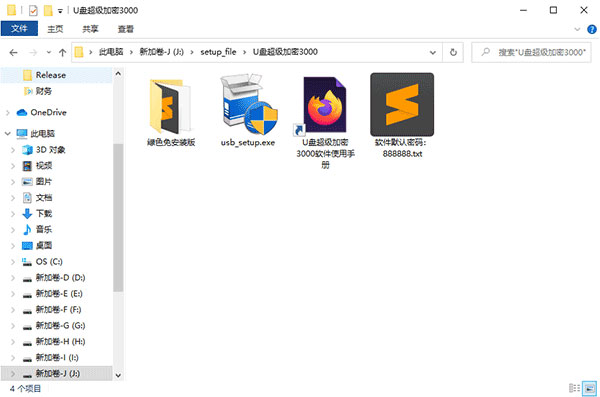Screen dimensions: 600x397
Task: Select 新加卷-F (F:) in the sidebar
Action: (59, 309)
